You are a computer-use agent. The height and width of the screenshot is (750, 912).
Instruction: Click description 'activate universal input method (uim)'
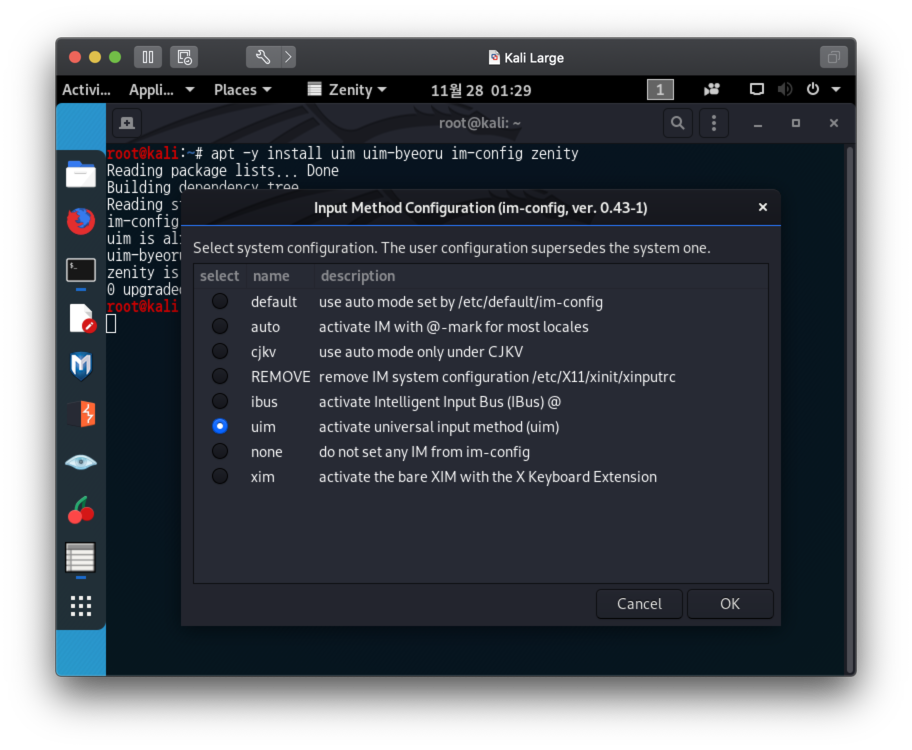(x=439, y=427)
